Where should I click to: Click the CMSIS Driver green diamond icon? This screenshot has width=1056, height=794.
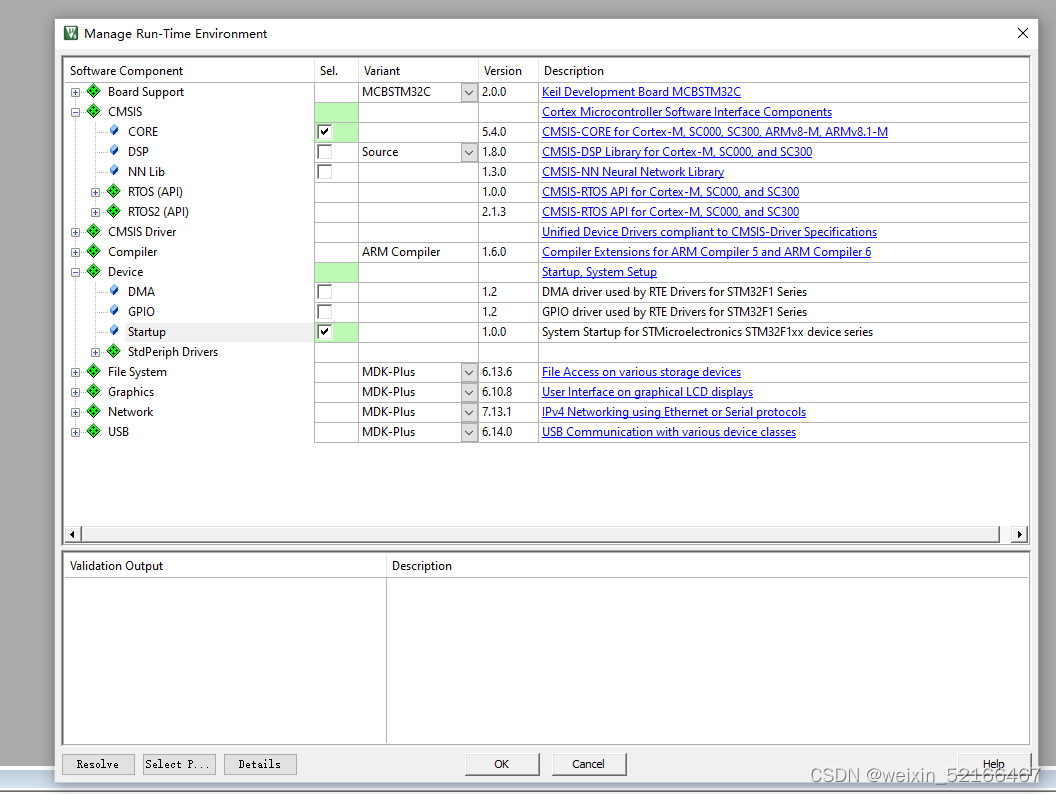94,231
